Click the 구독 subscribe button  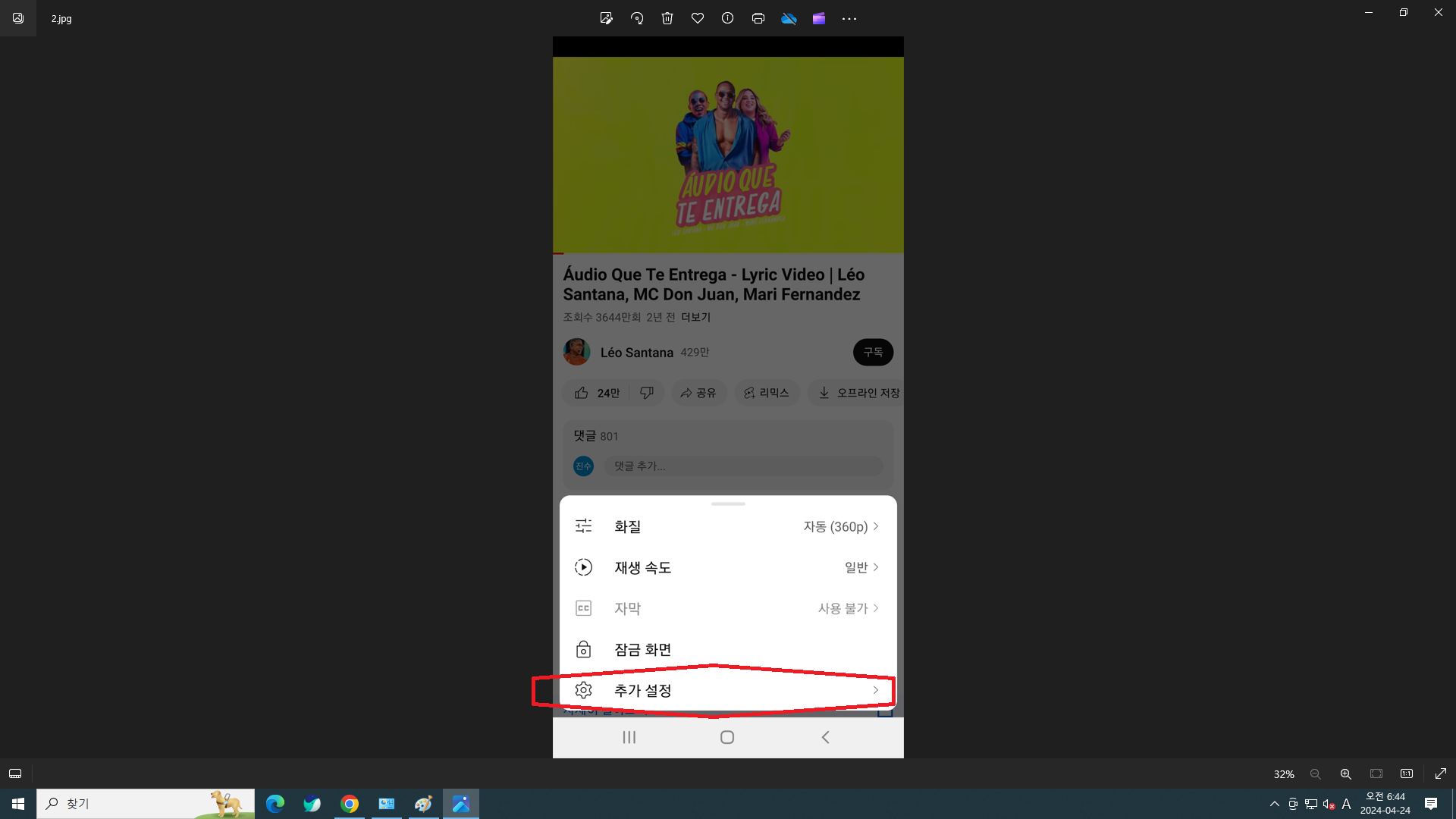click(x=873, y=352)
